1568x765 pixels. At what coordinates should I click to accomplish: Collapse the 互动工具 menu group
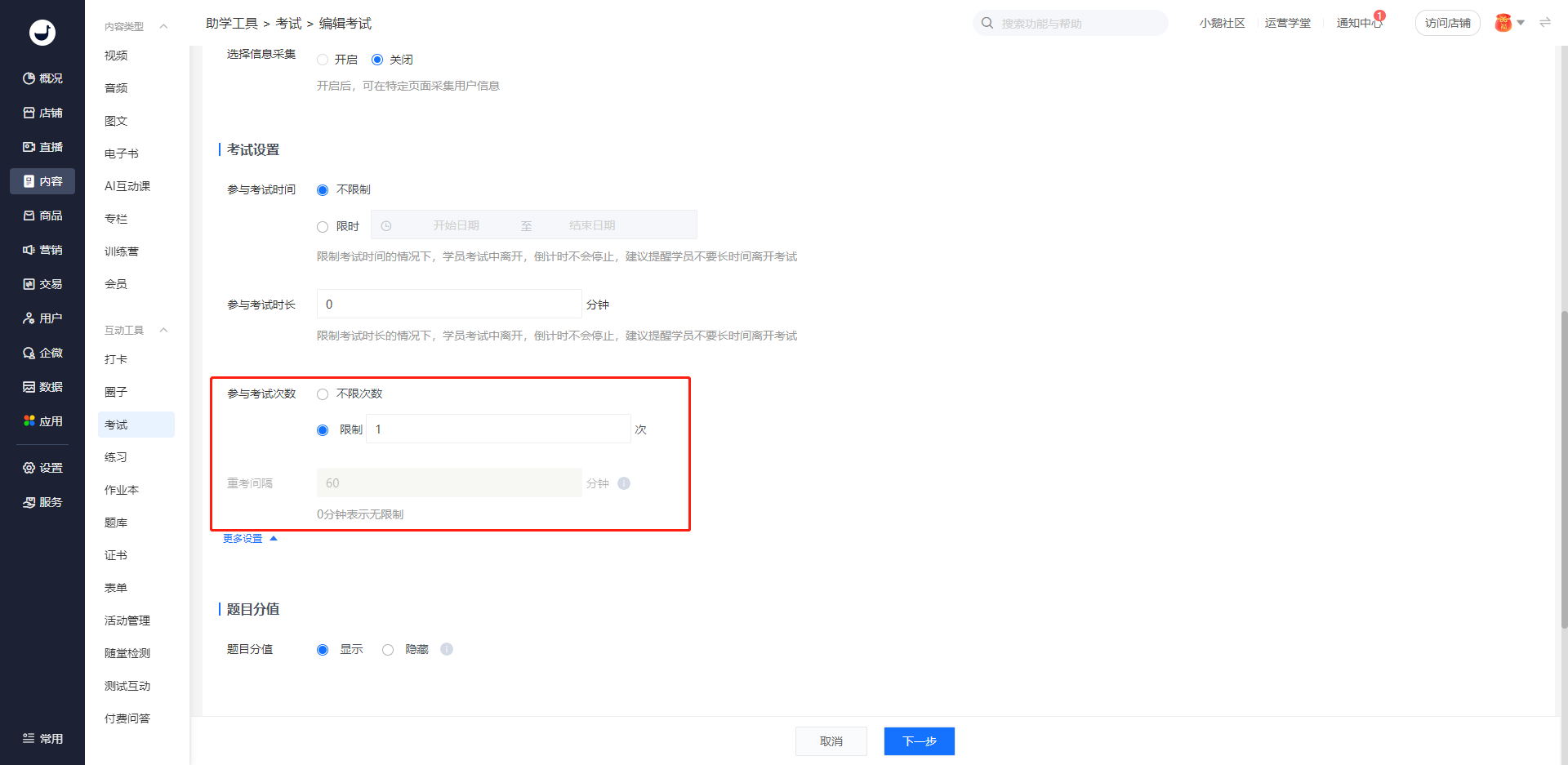click(x=163, y=331)
